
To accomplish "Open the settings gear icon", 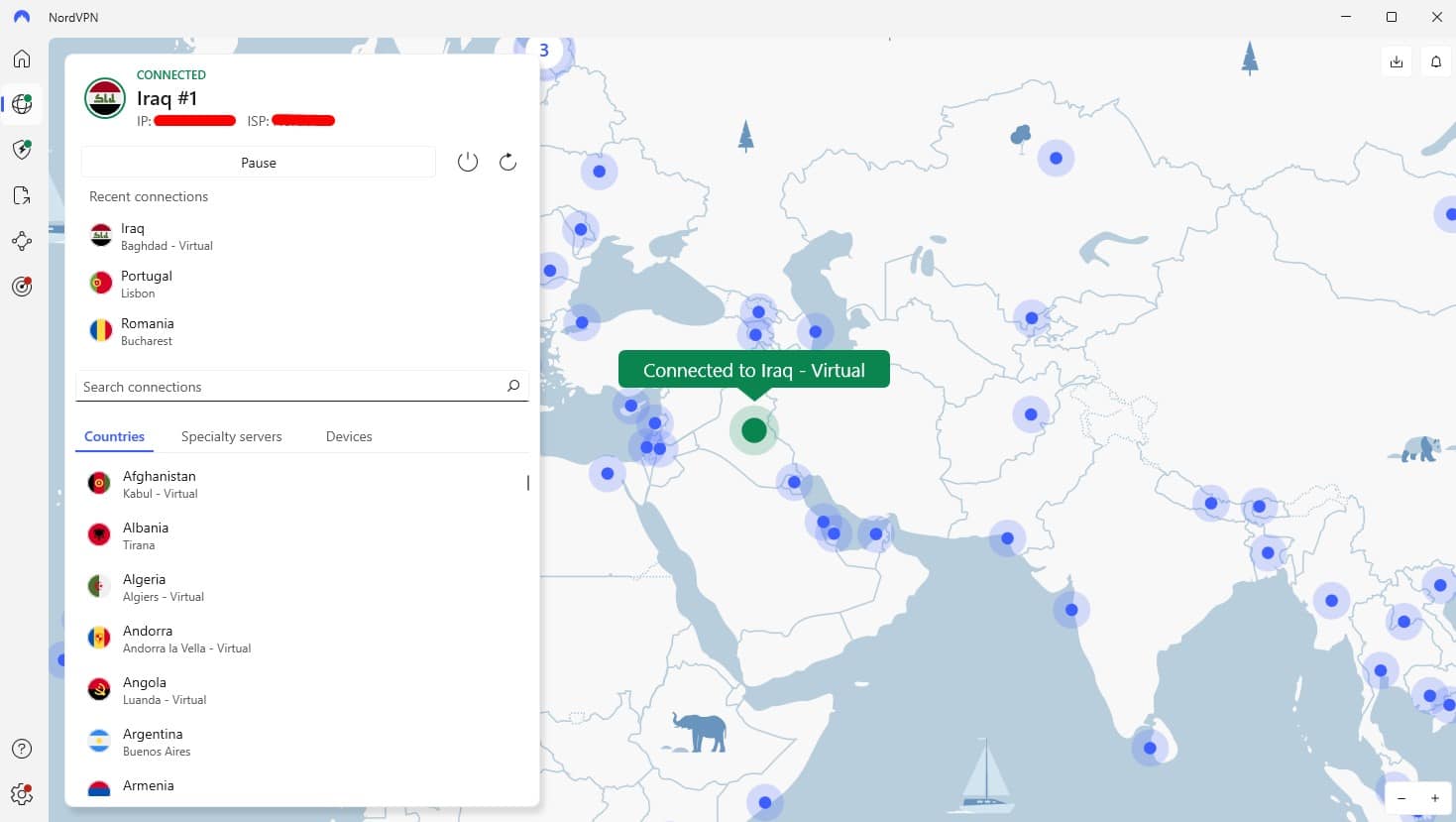I will pos(22,794).
